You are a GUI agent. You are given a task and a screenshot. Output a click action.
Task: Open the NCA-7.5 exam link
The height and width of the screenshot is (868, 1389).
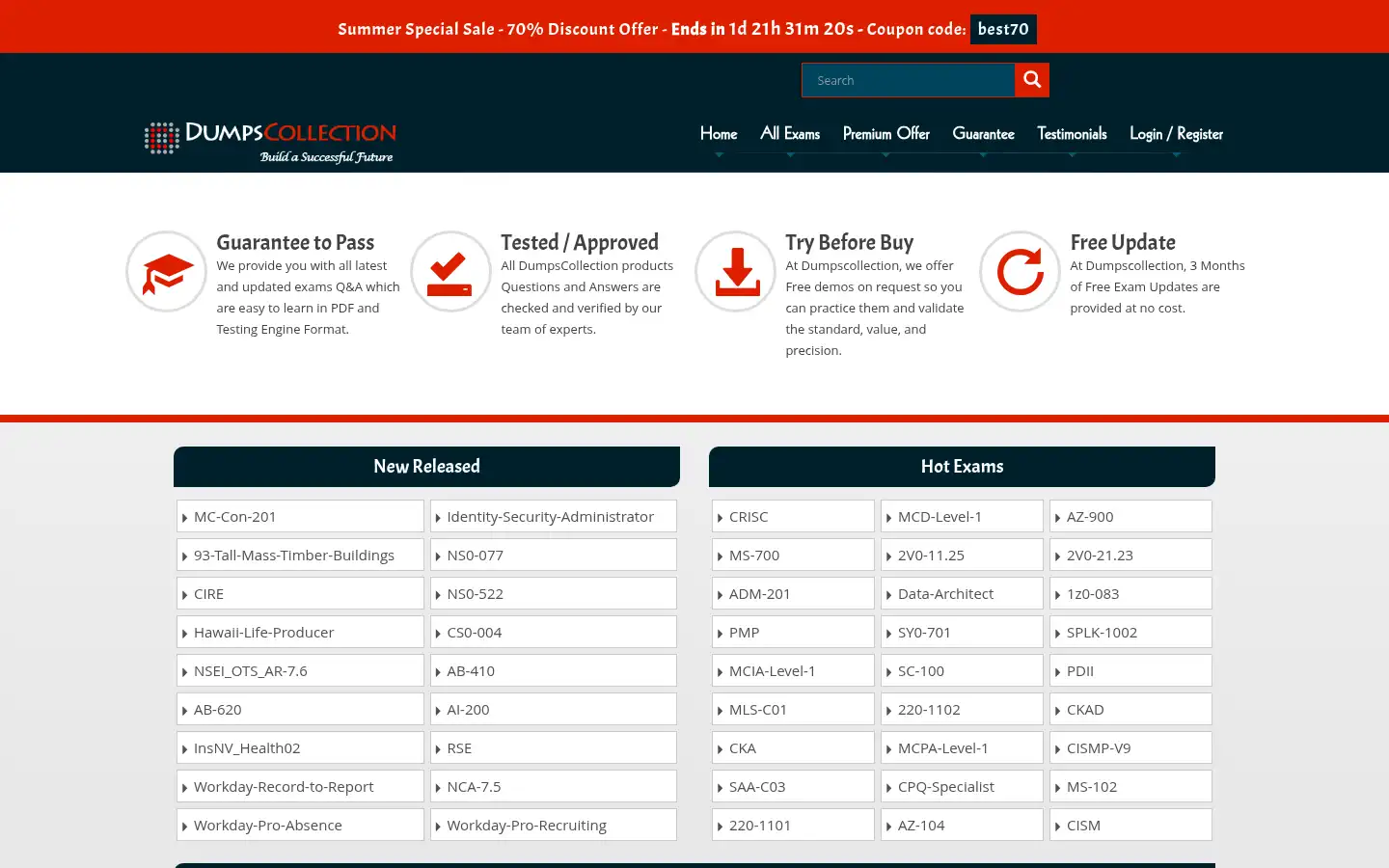coord(554,786)
